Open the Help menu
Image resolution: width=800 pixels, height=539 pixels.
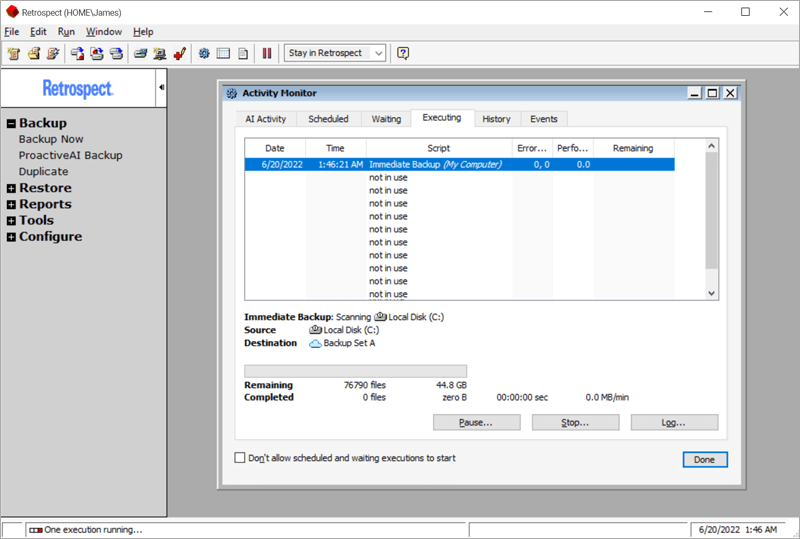coord(143,32)
